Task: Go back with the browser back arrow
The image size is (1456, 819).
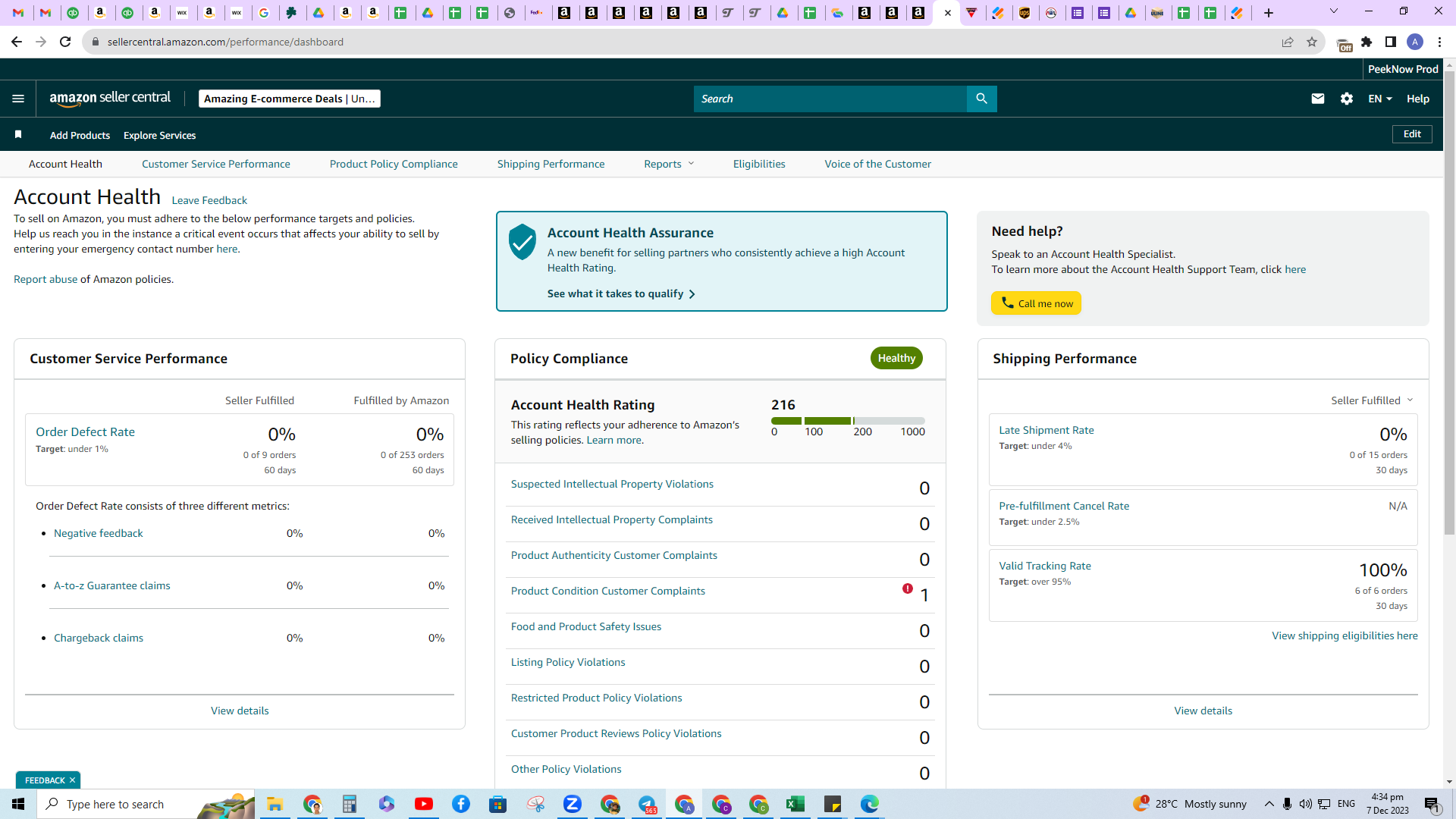Action: point(17,42)
